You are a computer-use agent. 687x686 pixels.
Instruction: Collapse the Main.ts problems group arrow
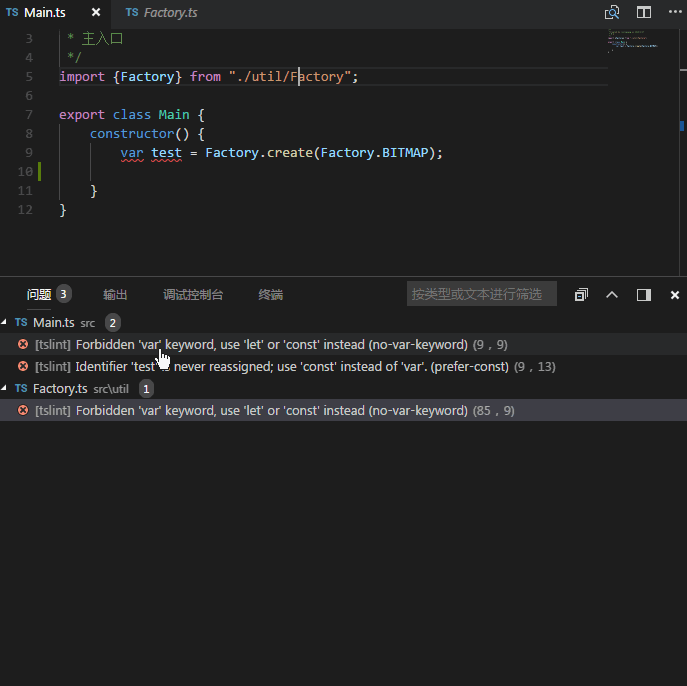5,322
